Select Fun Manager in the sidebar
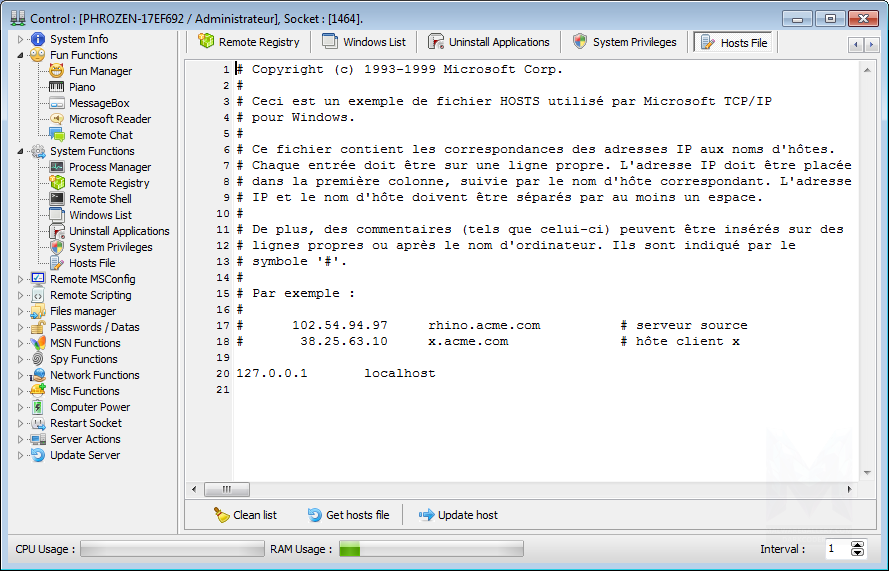 [x=100, y=71]
